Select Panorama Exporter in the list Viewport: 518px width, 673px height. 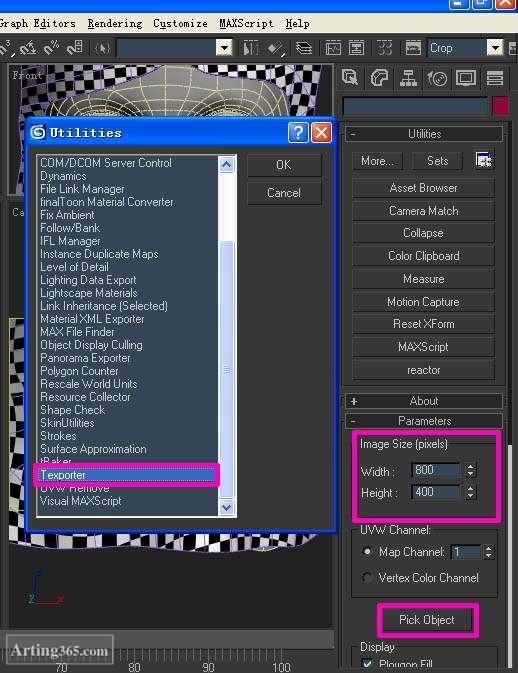(x=85, y=358)
